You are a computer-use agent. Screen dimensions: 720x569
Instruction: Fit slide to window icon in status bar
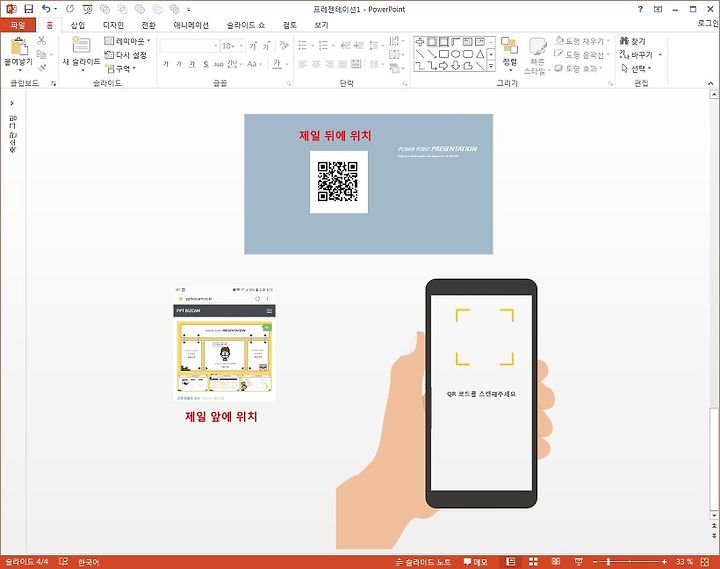coord(705,562)
